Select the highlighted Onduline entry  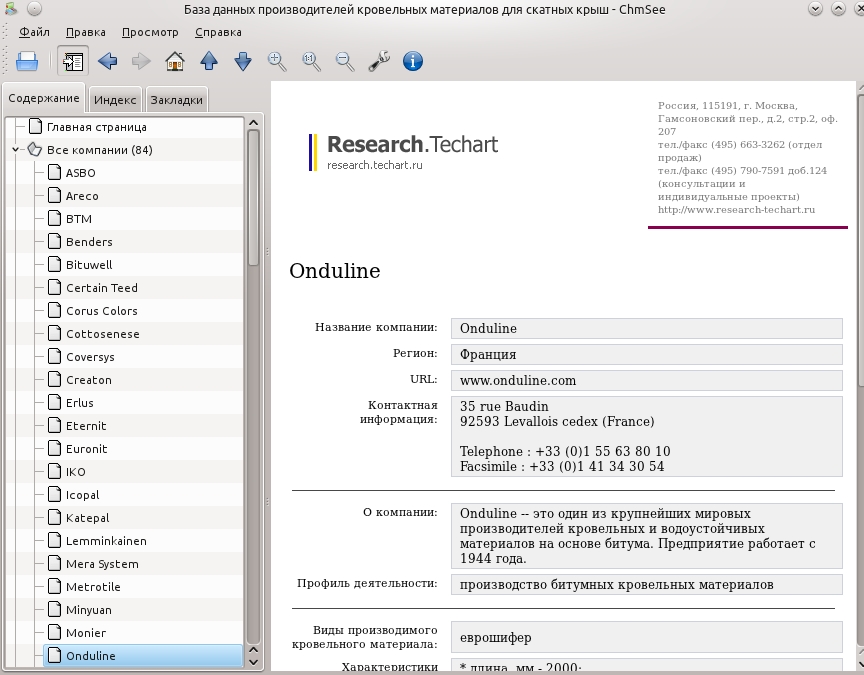coord(143,656)
